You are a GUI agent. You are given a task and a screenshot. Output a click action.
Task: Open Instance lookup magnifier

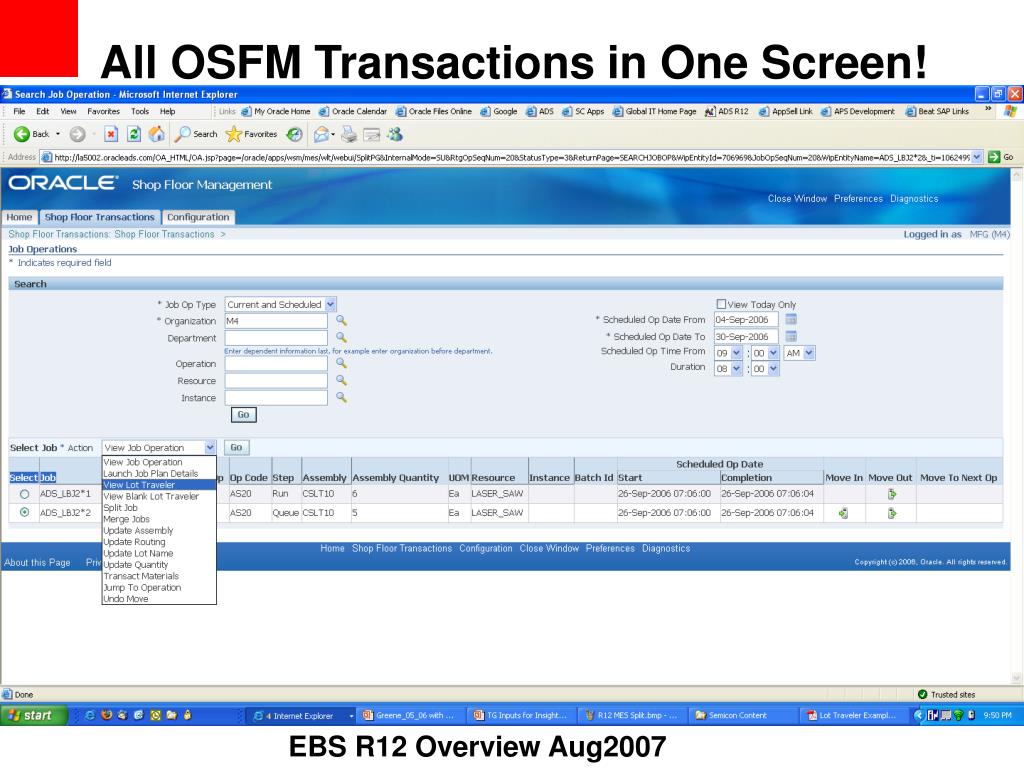pos(341,397)
